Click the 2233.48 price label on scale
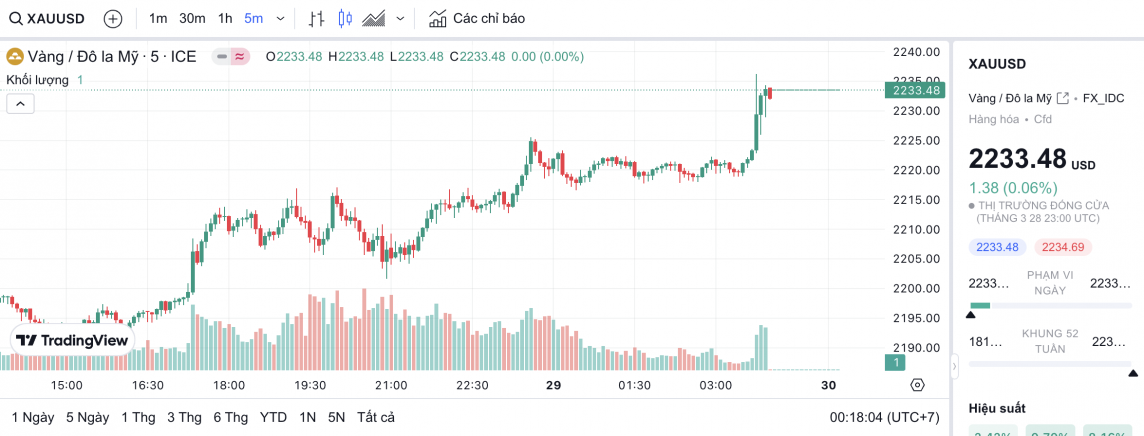Screen dimensions: 1144x436 pos(914,90)
